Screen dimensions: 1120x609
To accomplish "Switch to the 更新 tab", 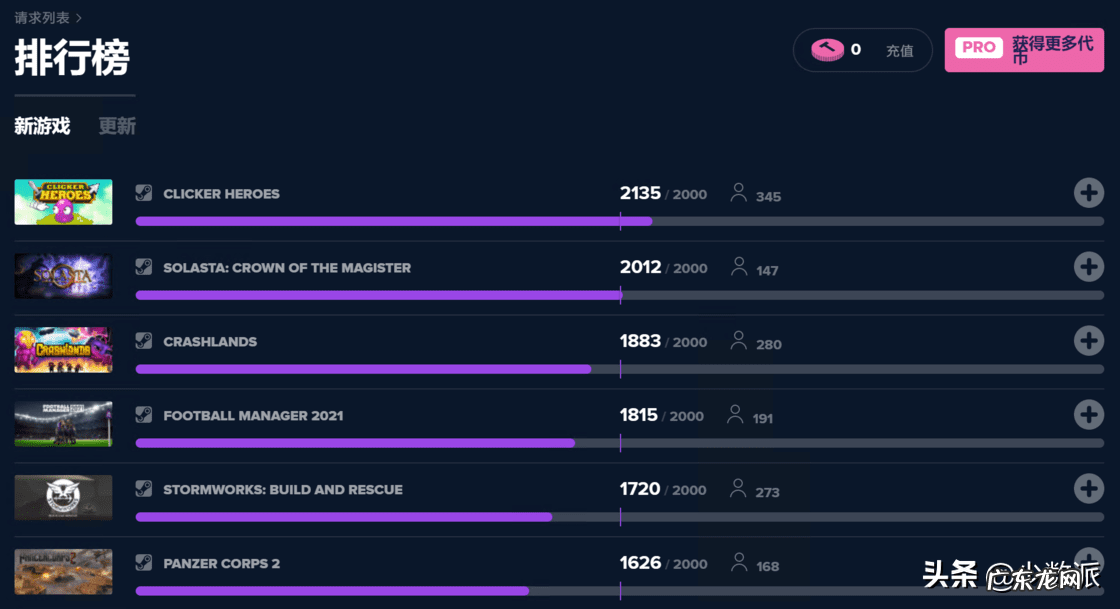I will pos(117,126).
